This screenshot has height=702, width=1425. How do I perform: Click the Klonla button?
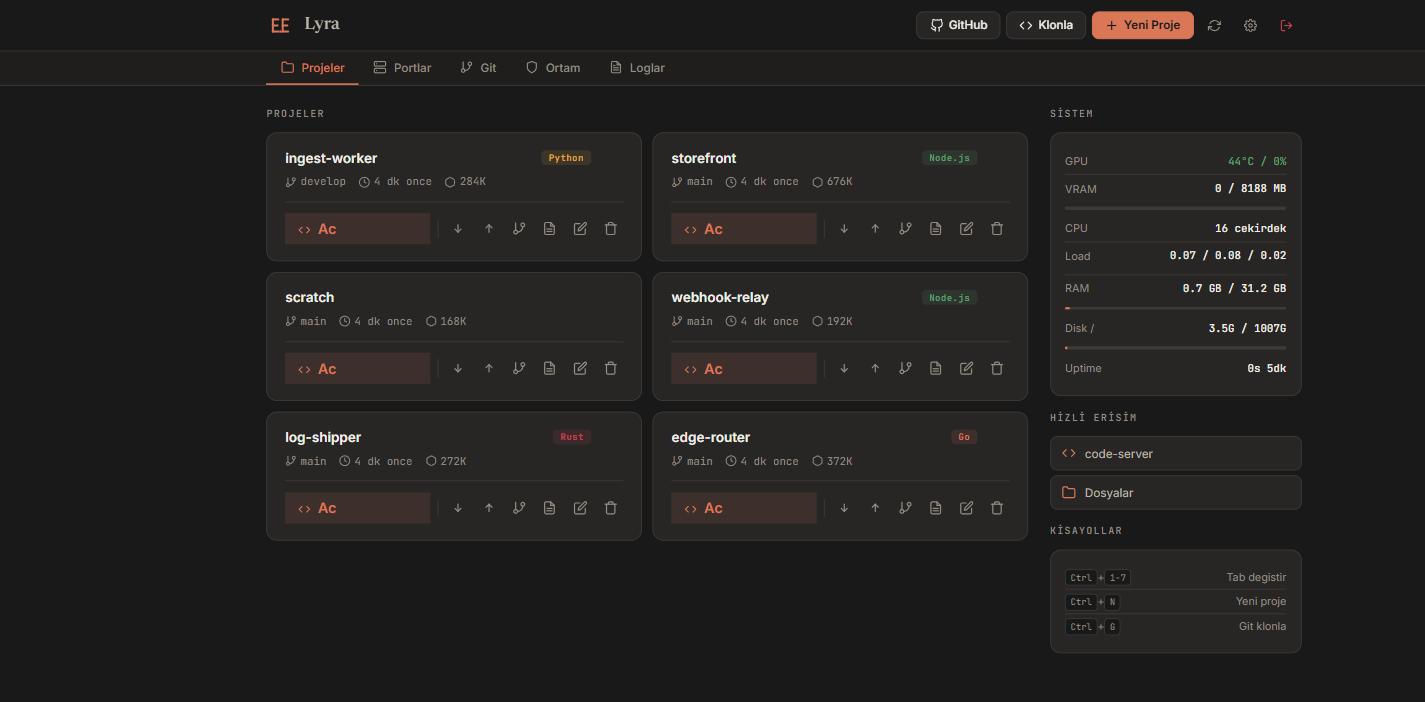click(x=1046, y=25)
